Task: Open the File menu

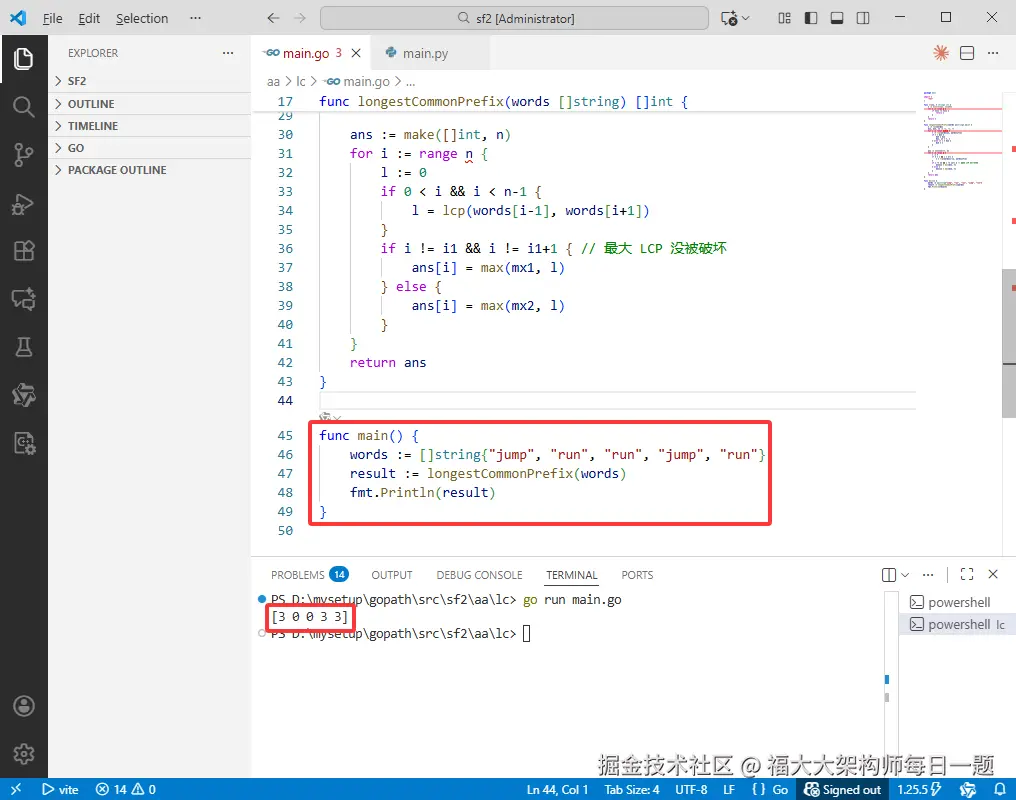Action: [x=52, y=18]
